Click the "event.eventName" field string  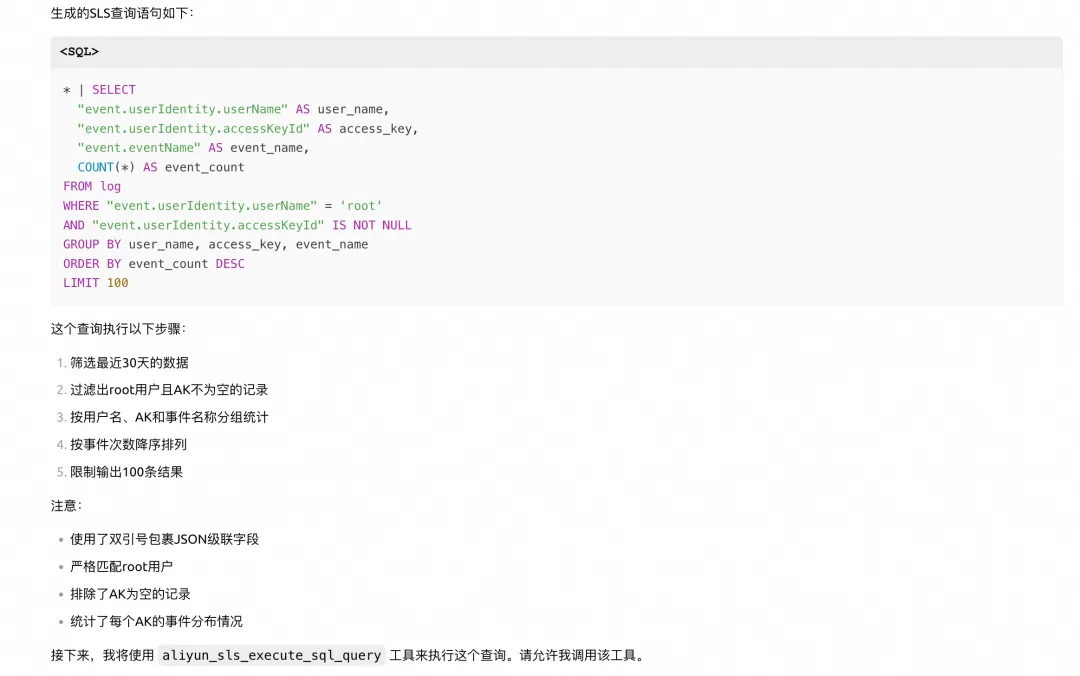coord(139,148)
